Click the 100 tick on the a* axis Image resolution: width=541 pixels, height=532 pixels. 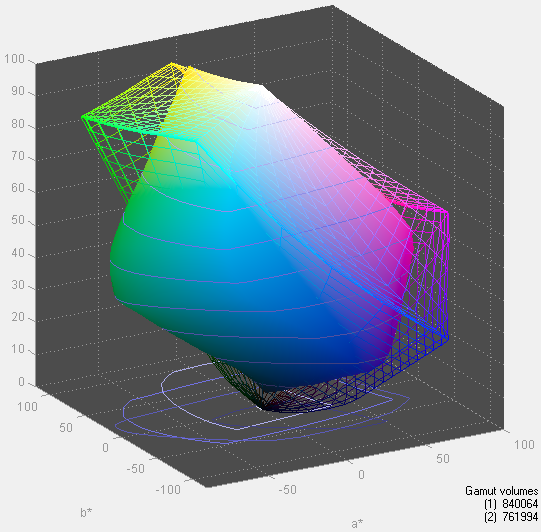point(524,444)
